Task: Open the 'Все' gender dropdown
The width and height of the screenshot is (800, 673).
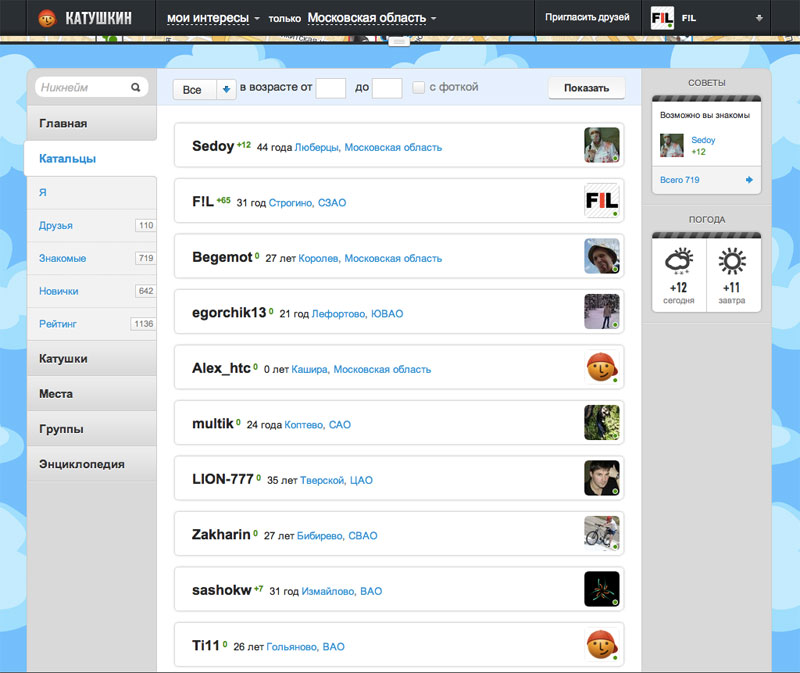Action: coord(204,89)
